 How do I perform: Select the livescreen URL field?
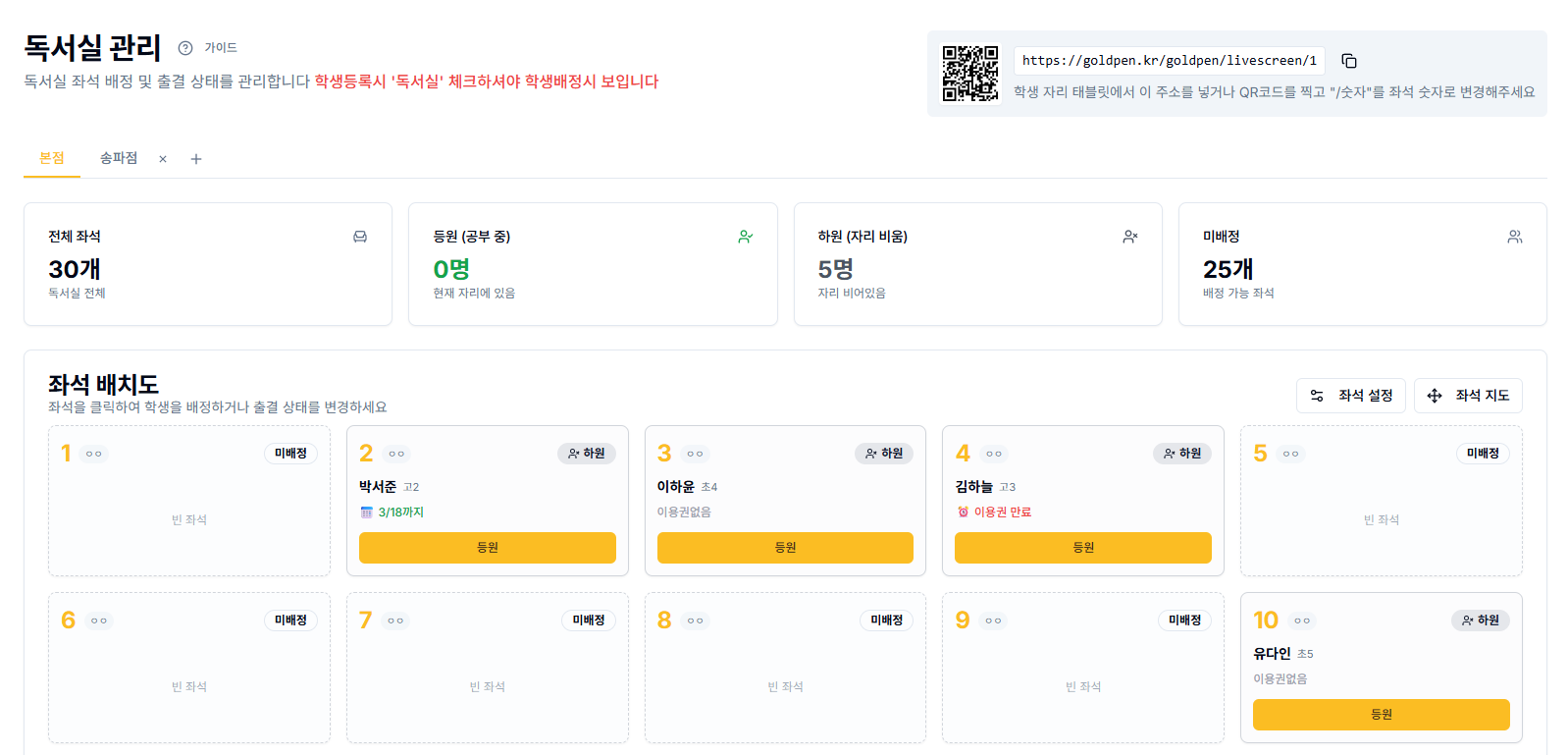[1170, 61]
